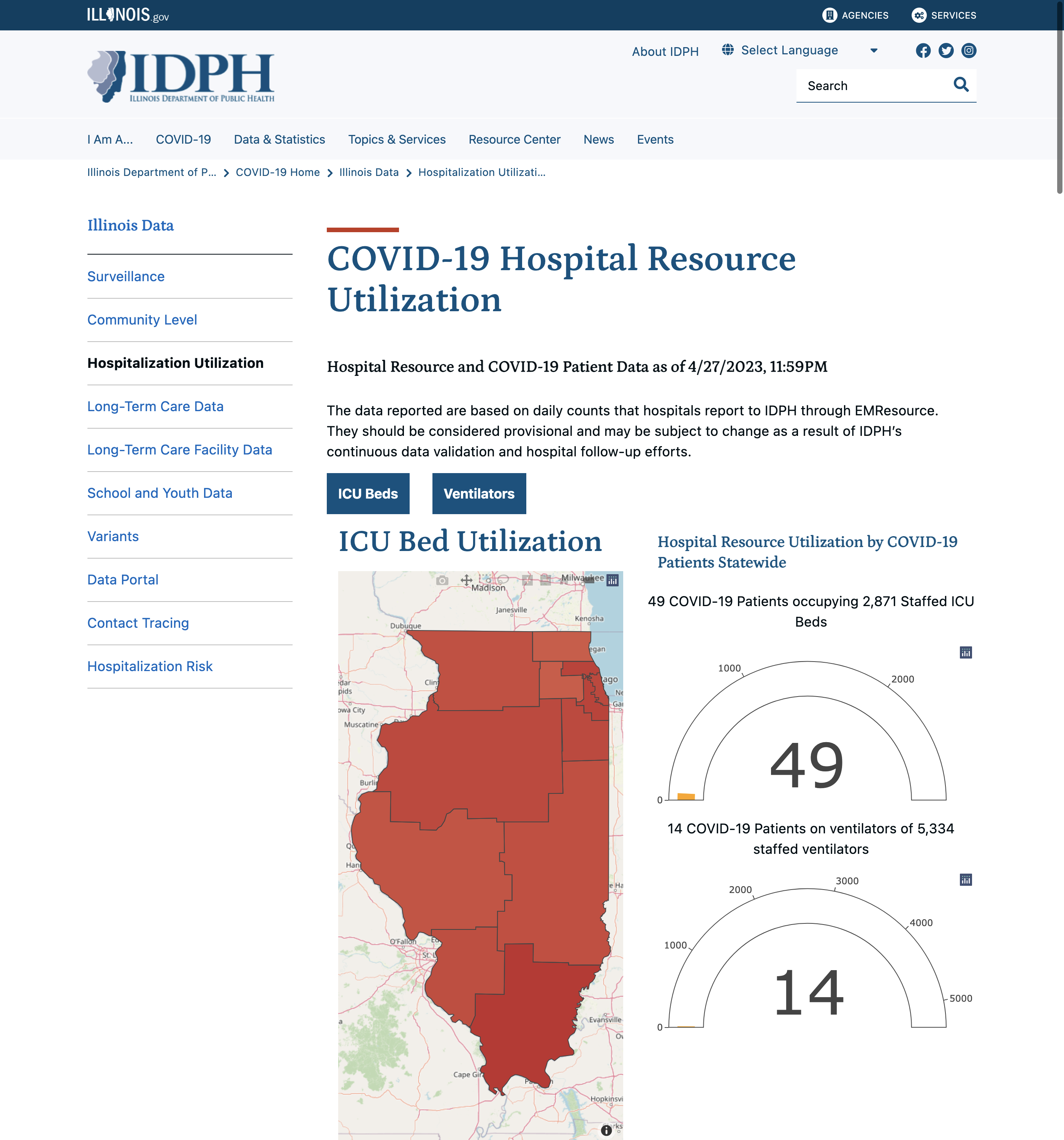Open Topics & Services nav menu
1064x1140 pixels.
point(396,139)
